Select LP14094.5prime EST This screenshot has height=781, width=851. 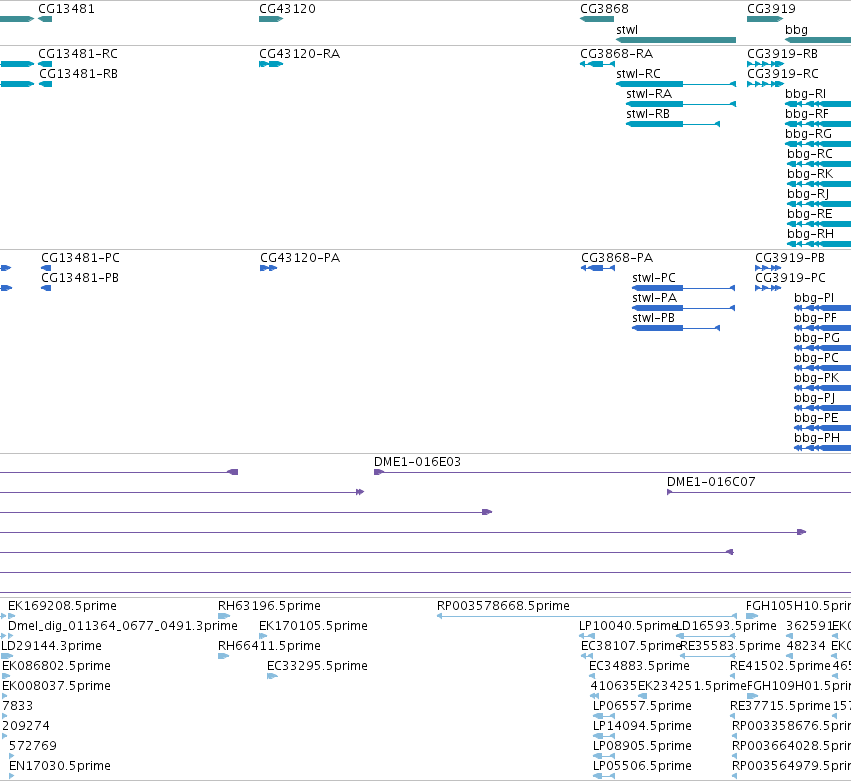[x=642, y=726]
